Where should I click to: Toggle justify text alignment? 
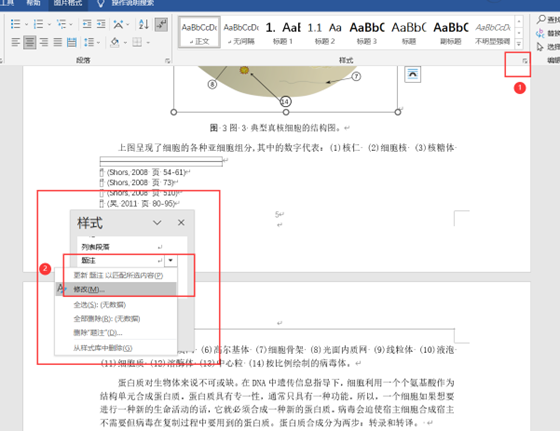[x=58, y=42]
